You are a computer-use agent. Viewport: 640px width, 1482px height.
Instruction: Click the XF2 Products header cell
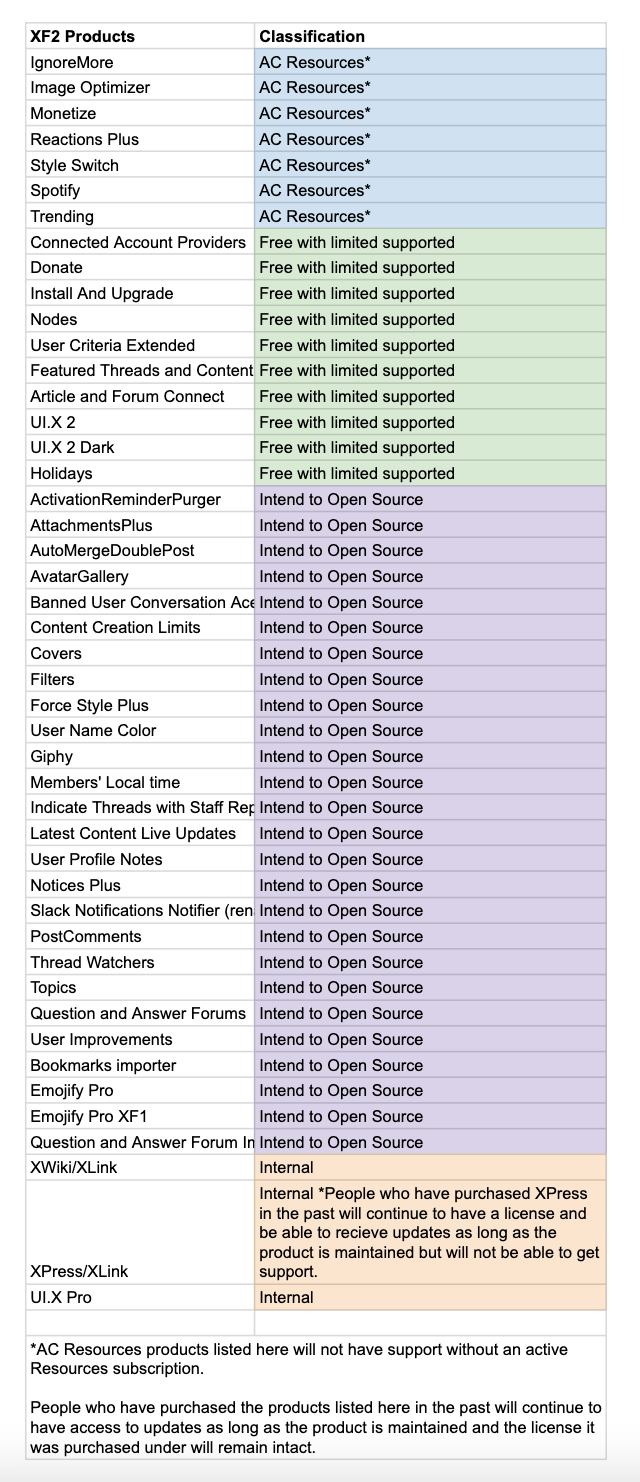[x=83, y=36]
